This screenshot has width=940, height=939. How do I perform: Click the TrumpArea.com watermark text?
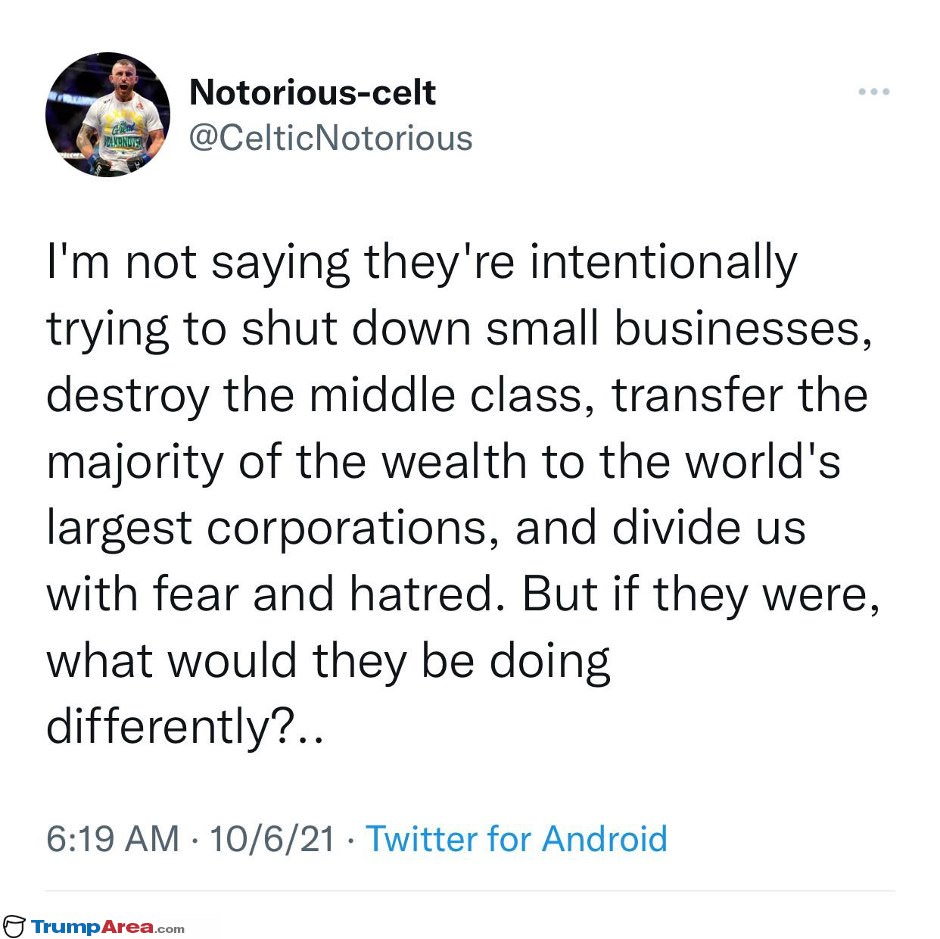click(107, 927)
